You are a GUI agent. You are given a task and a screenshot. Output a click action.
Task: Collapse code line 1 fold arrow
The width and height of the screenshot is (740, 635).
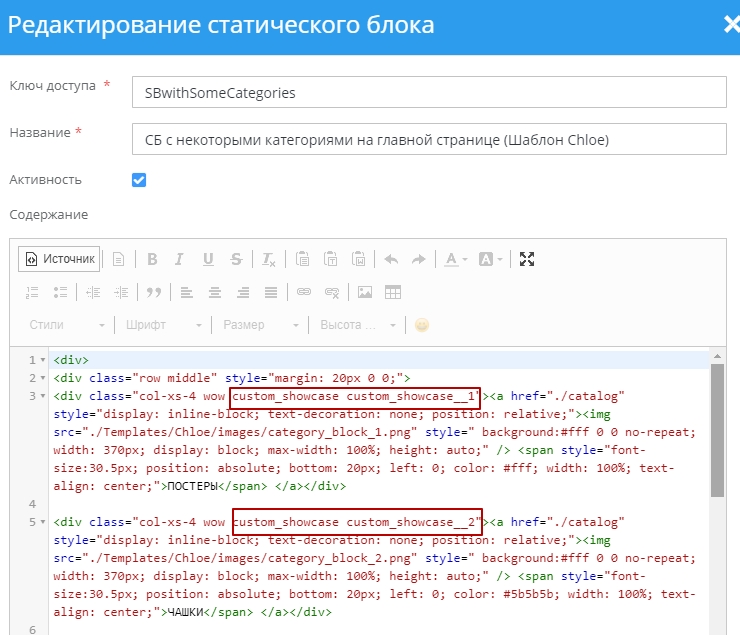(x=43, y=360)
